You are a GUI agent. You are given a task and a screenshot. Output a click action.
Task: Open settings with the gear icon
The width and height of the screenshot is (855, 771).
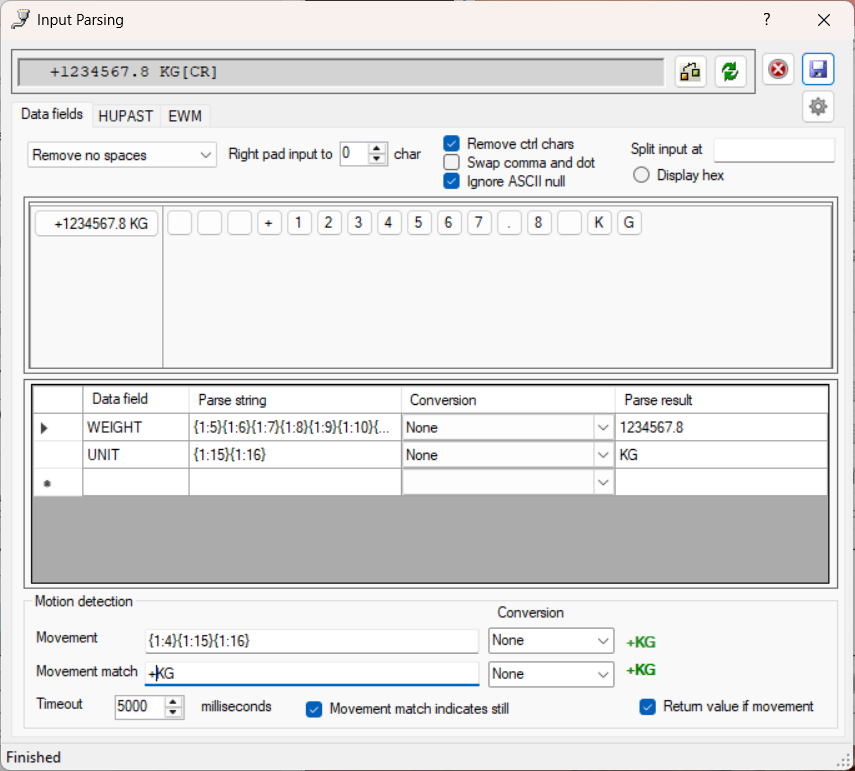(818, 106)
